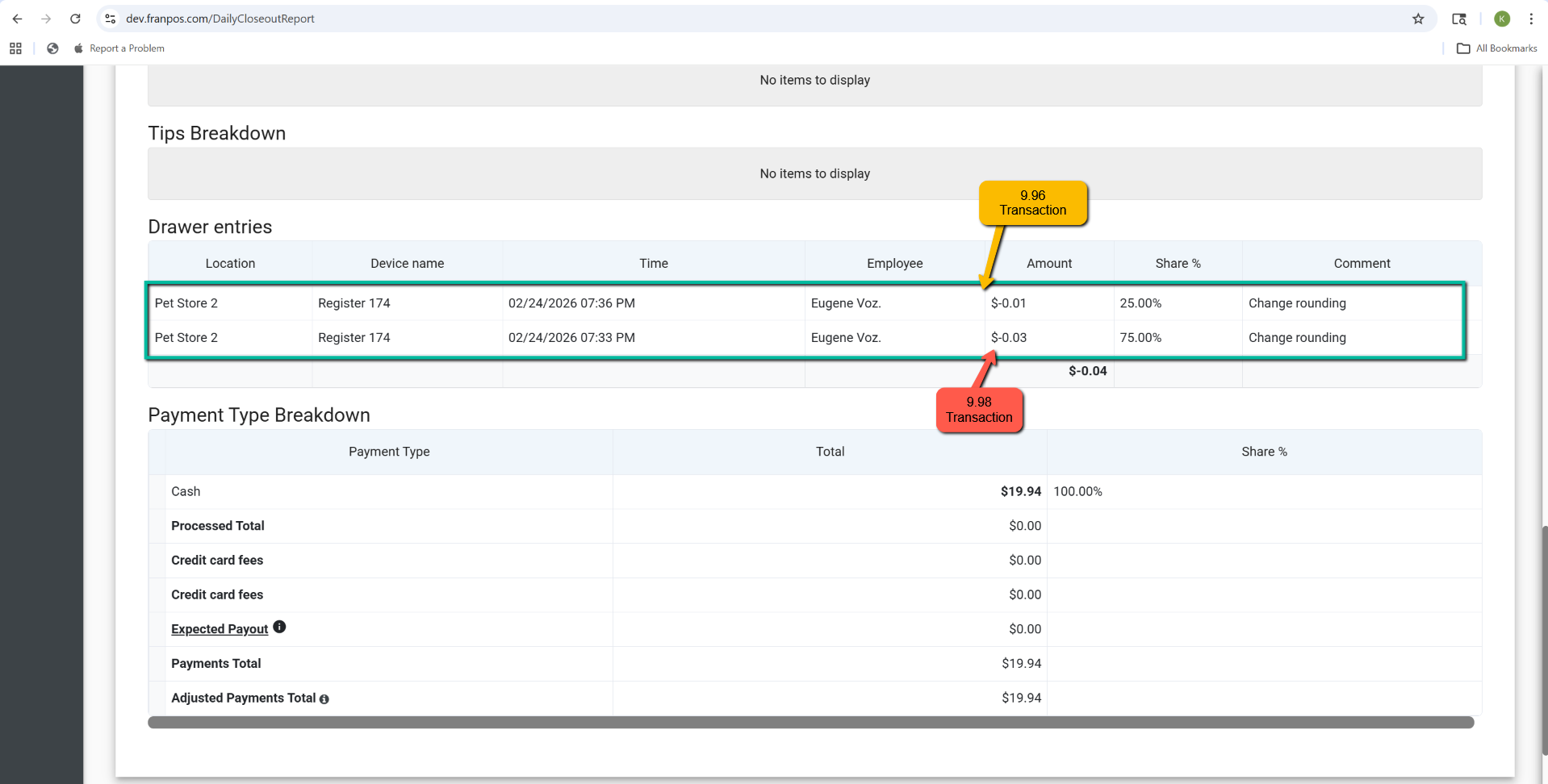1548x784 pixels.
Task: Open the Chrome apps grid icon
Action: [15, 48]
